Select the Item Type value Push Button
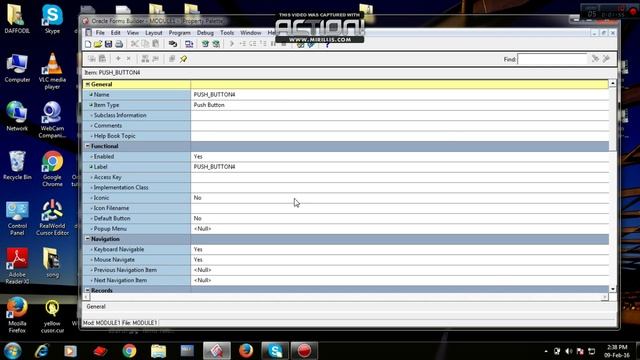This screenshot has width=640, height=360. pyautogui.click(x=209, y=105)
